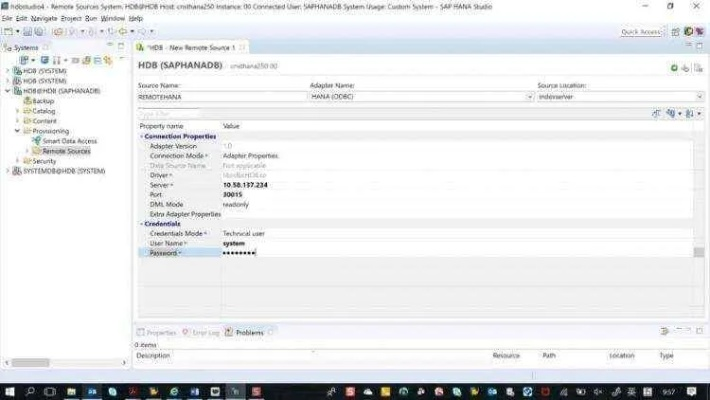Image resolution: width=710 pixels, height=400 pixels.
Task: Open the Source Location dropdown
Action: 699,97
